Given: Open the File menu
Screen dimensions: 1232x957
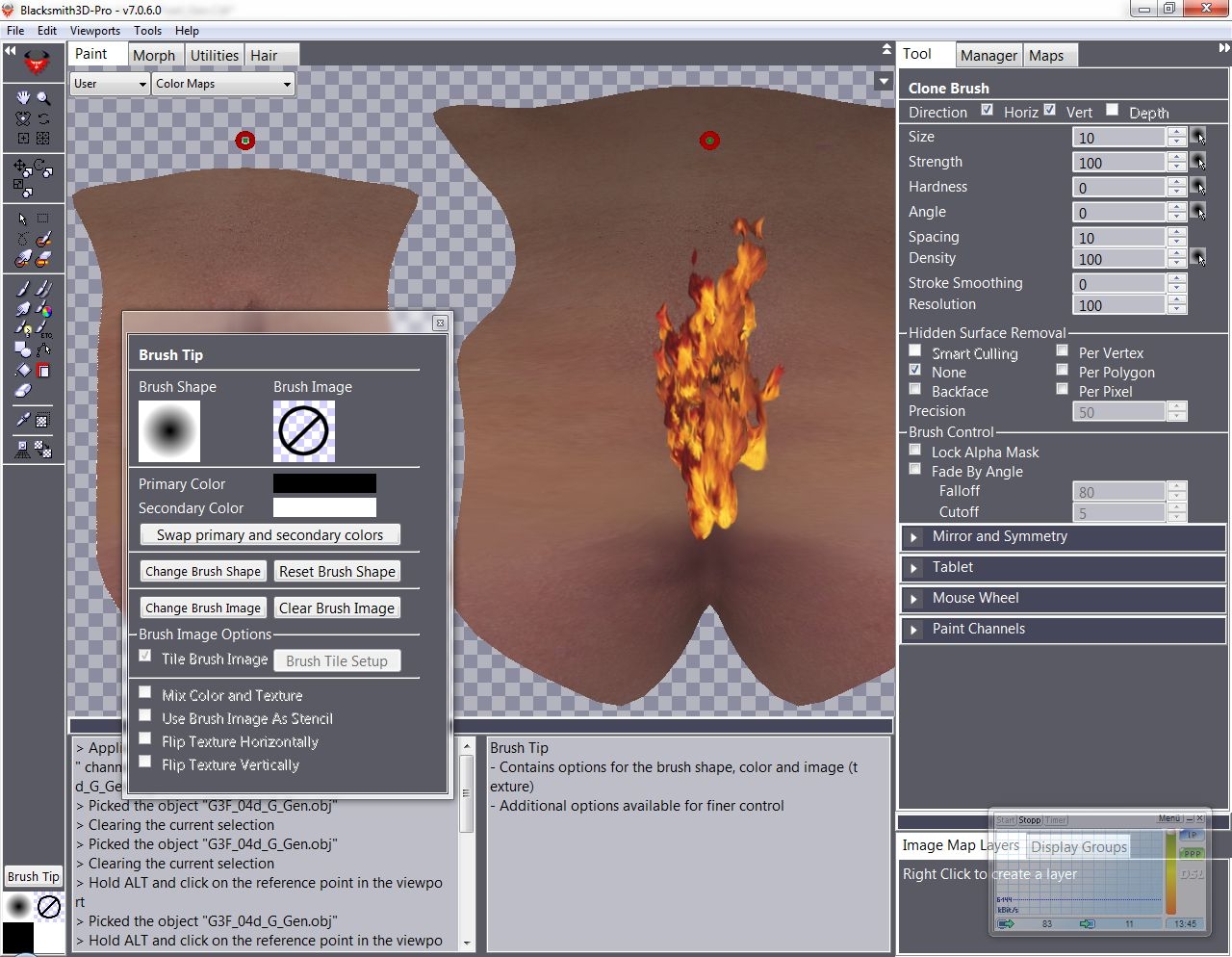Looking at the screenshot, I should point(15,31).
